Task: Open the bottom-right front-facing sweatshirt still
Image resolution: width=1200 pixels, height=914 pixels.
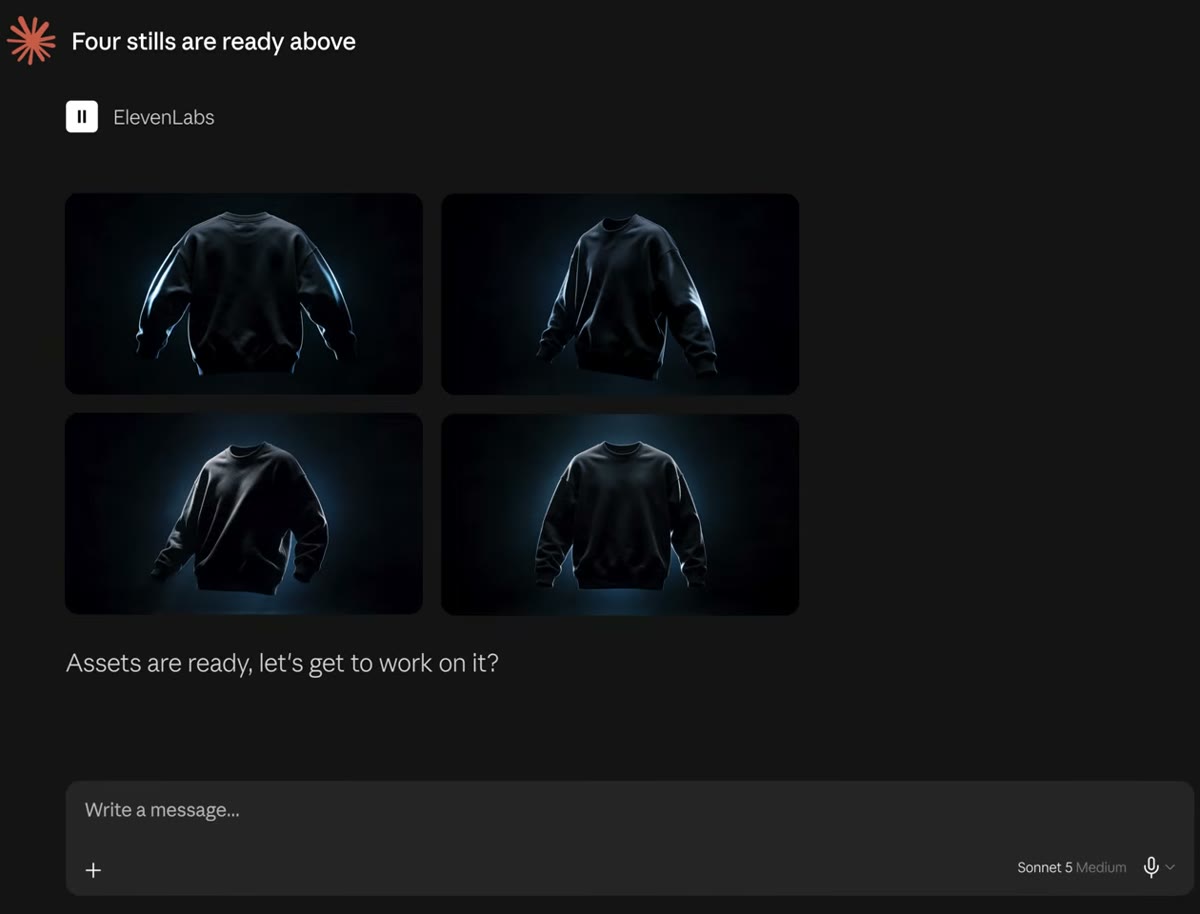Action: [620, 514]
